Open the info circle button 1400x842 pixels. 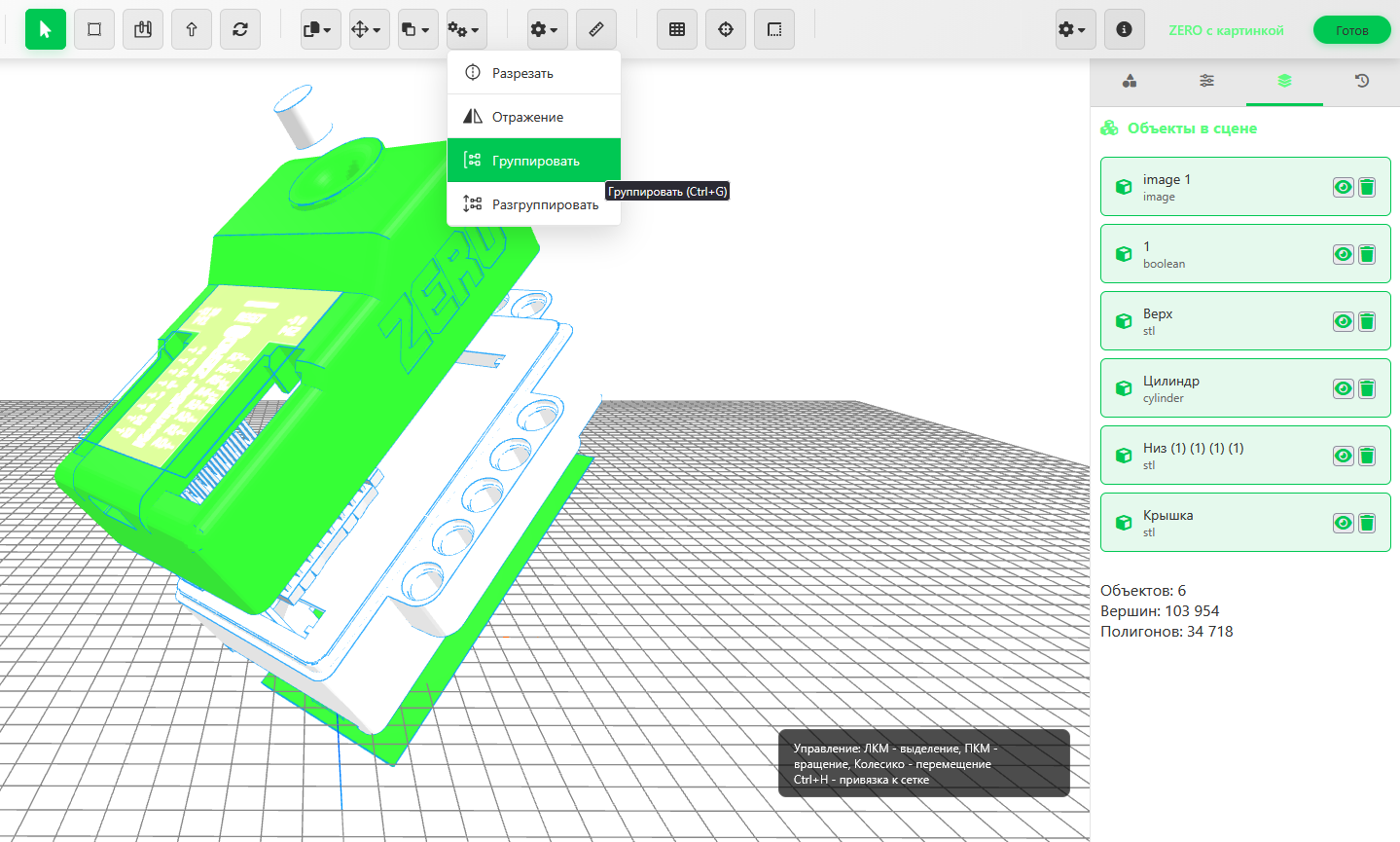pyautogui.click(x=1124, y=29)
